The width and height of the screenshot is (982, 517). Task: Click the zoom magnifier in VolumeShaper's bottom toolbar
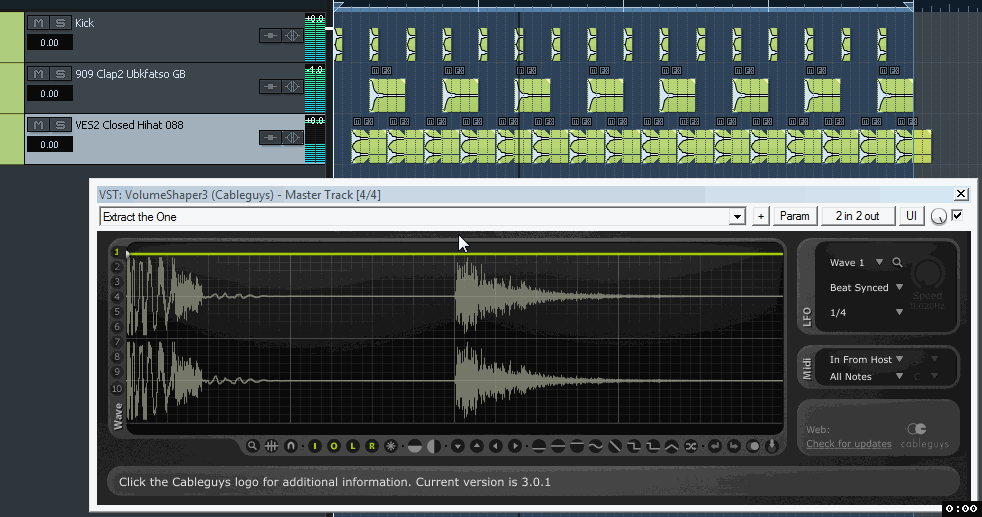coord(252,446)
